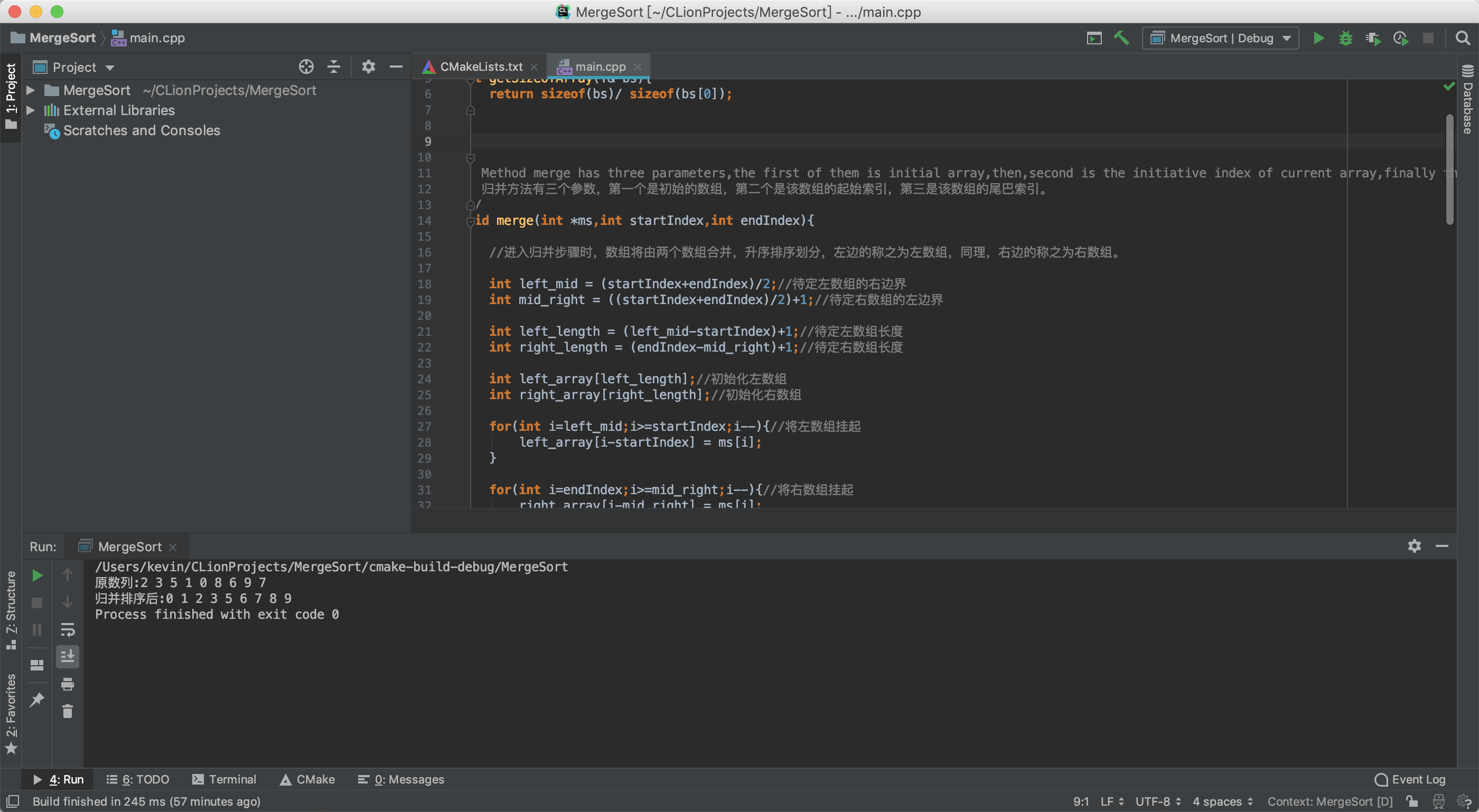The width and height of the screenshot is (1479, 812).
Task: Run MergeSort with the green play button in top toolbar
Action: [1318, 39]
